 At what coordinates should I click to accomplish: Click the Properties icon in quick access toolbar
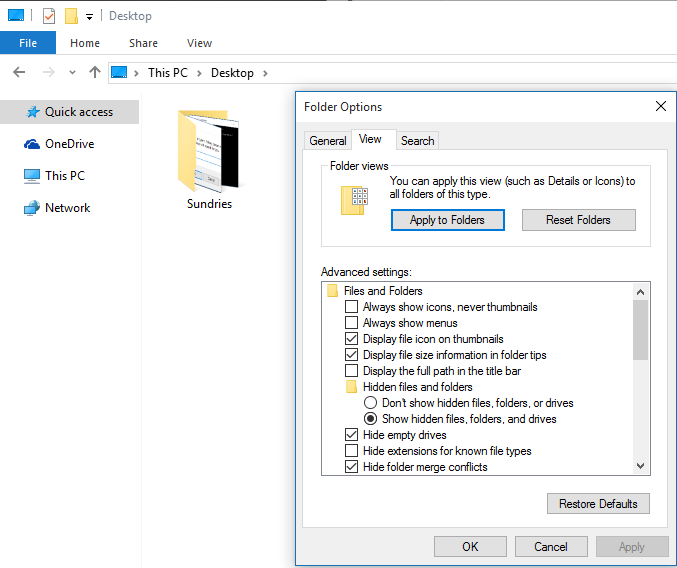click(49, 16)
